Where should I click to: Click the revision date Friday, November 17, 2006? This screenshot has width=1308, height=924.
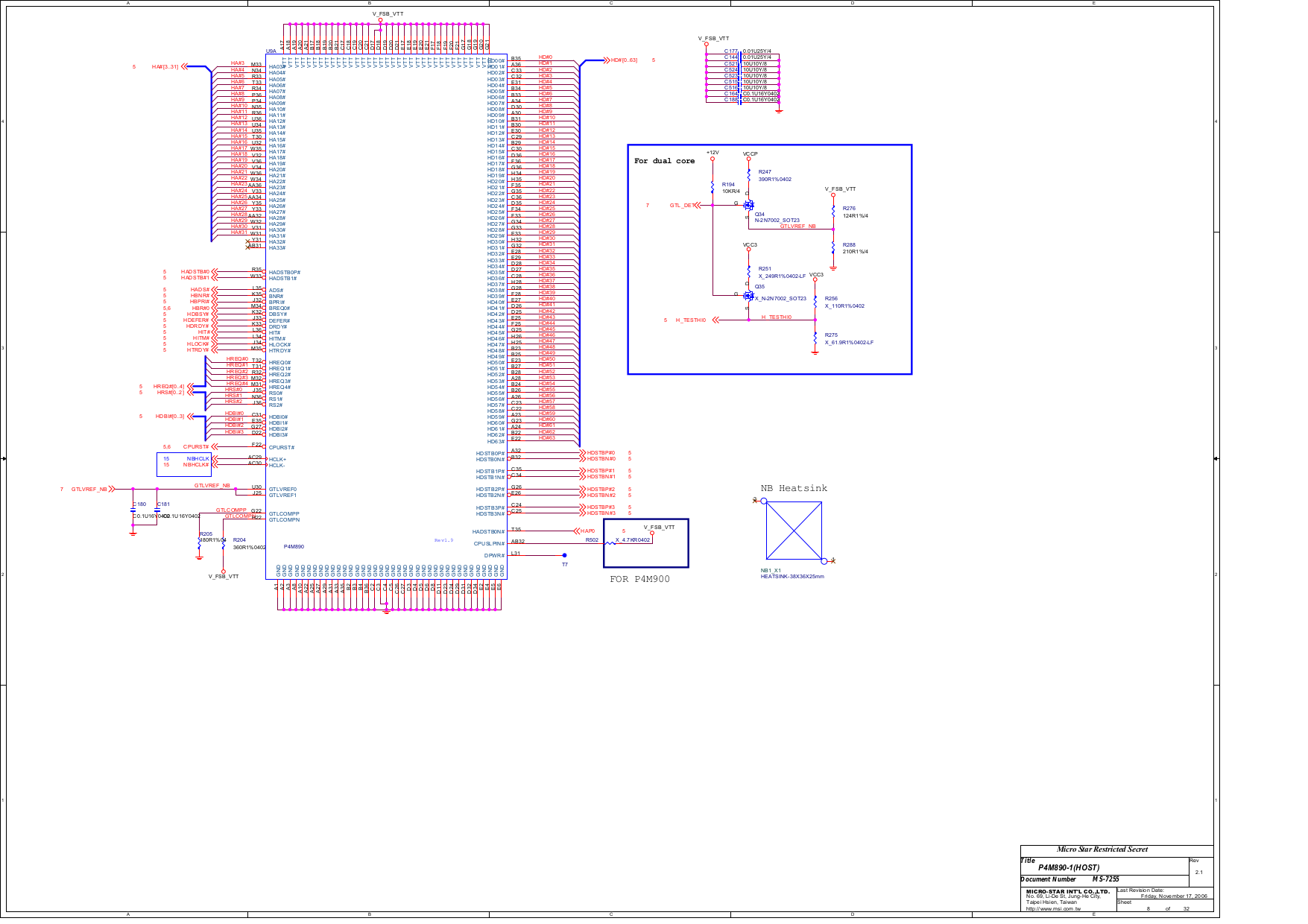point(1174,896)
